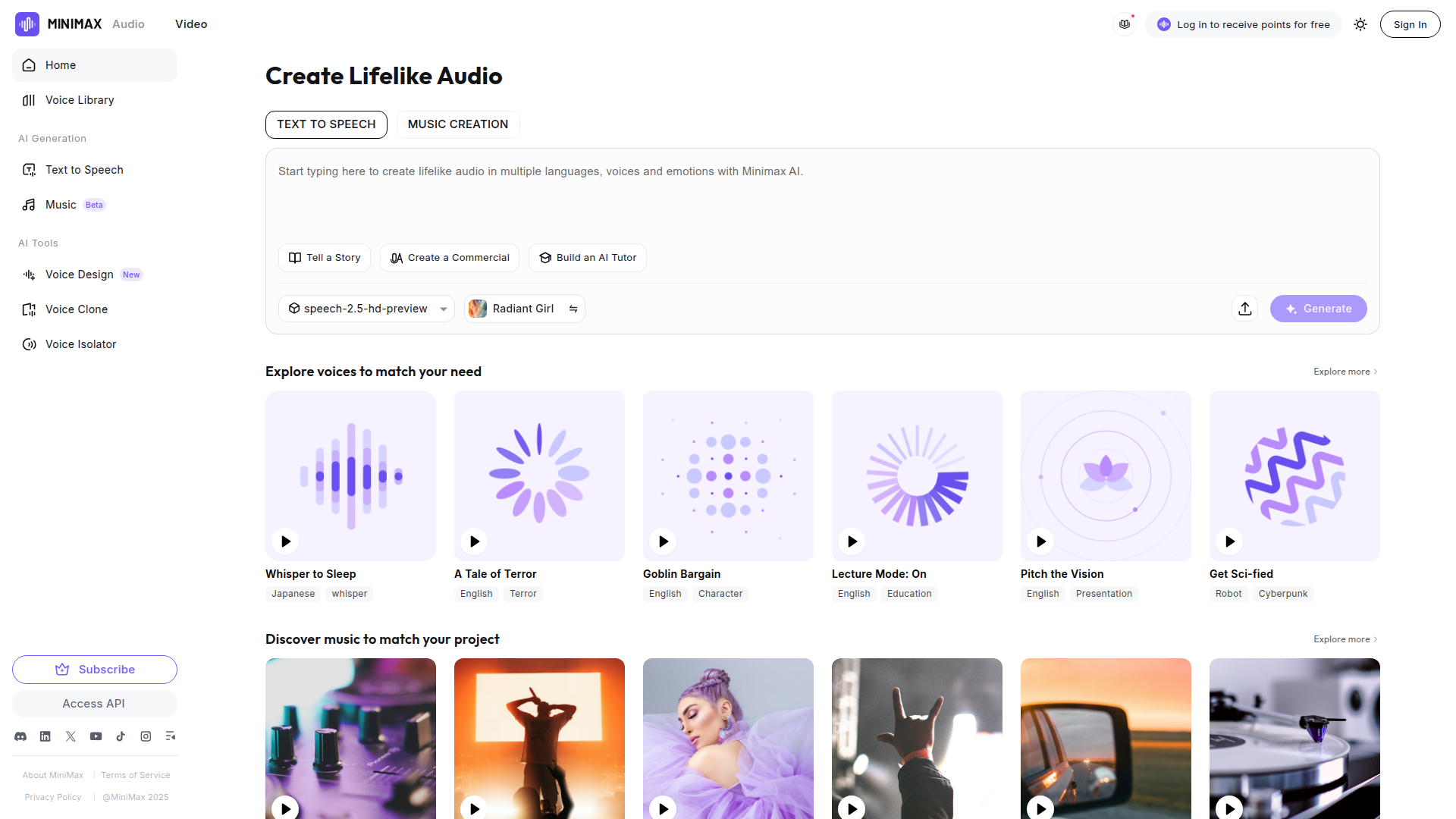
Task: Switch to the MUSIC CREATION tab
Action: (458, 124)
